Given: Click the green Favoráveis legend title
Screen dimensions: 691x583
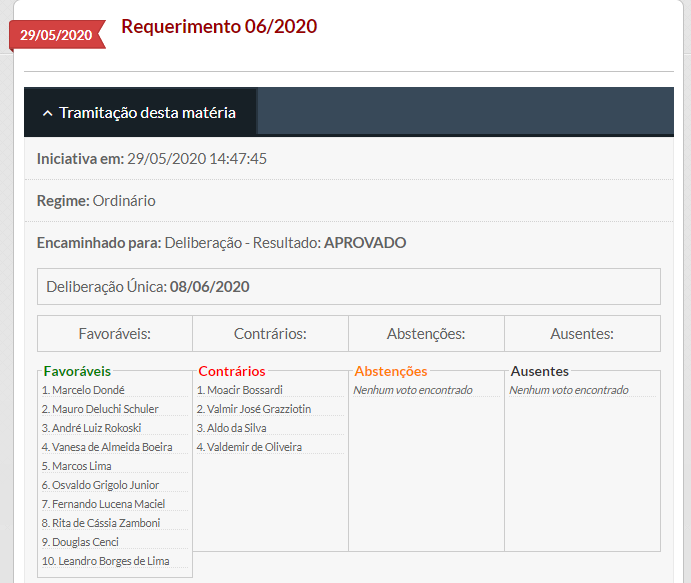Looking at the screenshot, I should (77, 371).
